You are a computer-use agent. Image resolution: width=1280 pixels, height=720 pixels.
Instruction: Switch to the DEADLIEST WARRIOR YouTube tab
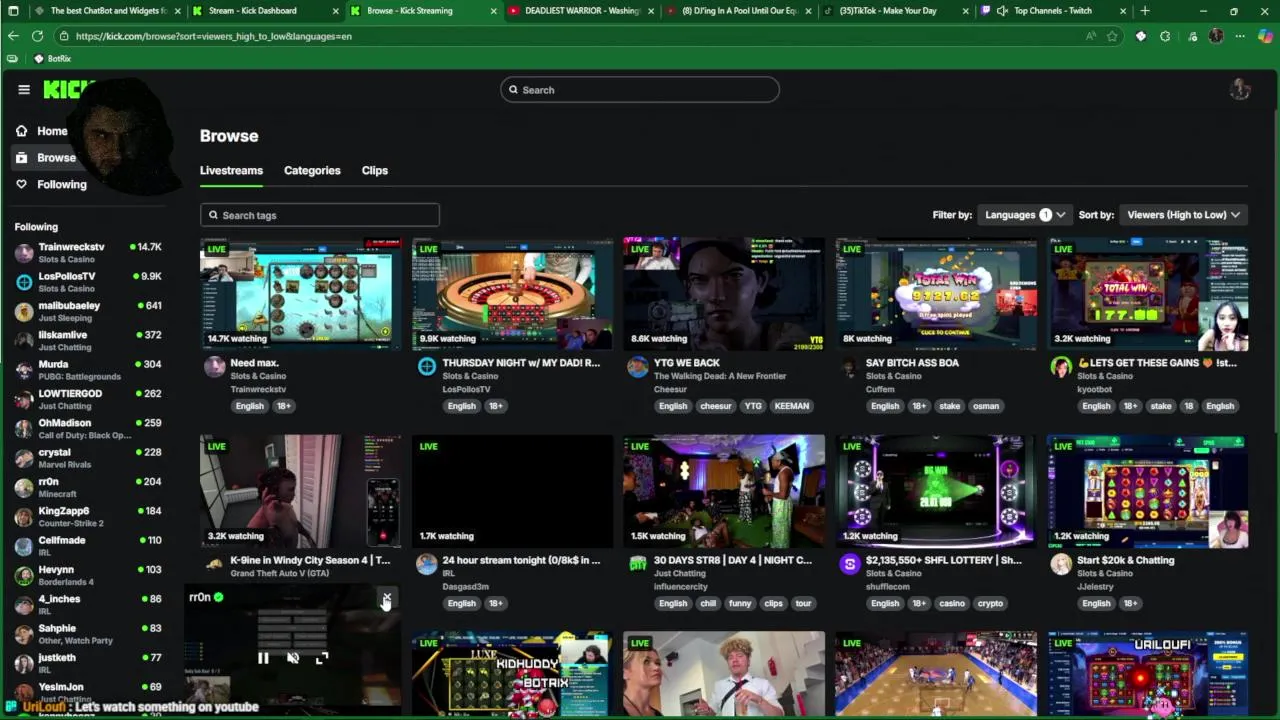(581, 11)
